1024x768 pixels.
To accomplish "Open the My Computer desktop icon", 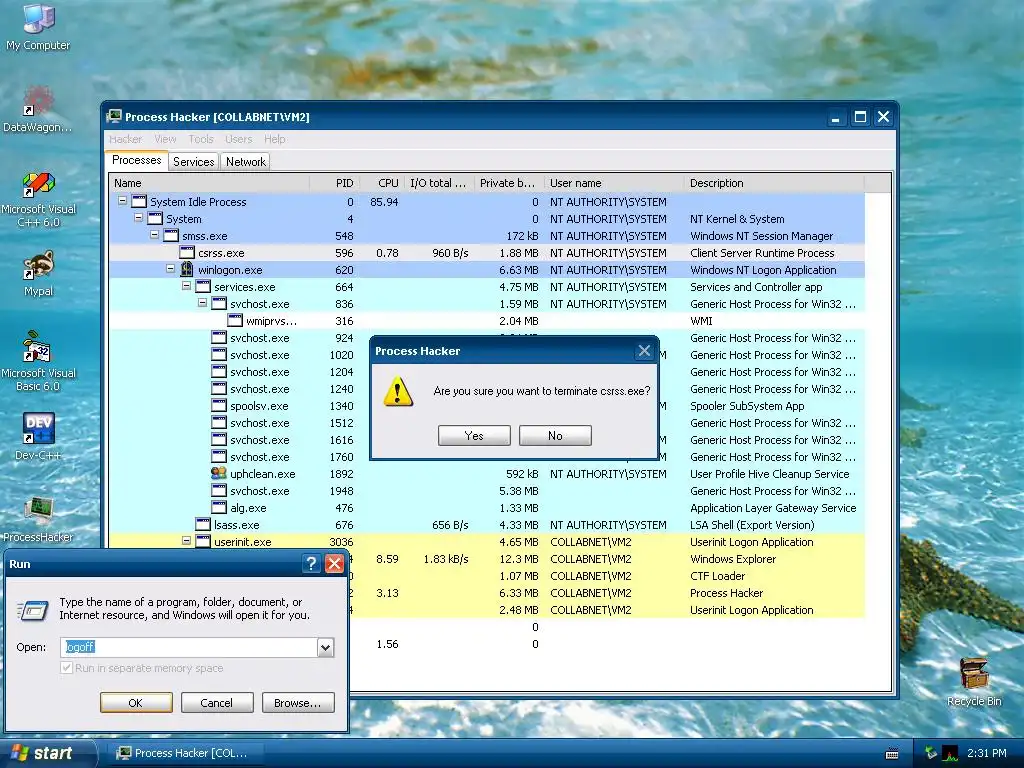I will pyautogui.click(x=38, y=26).
